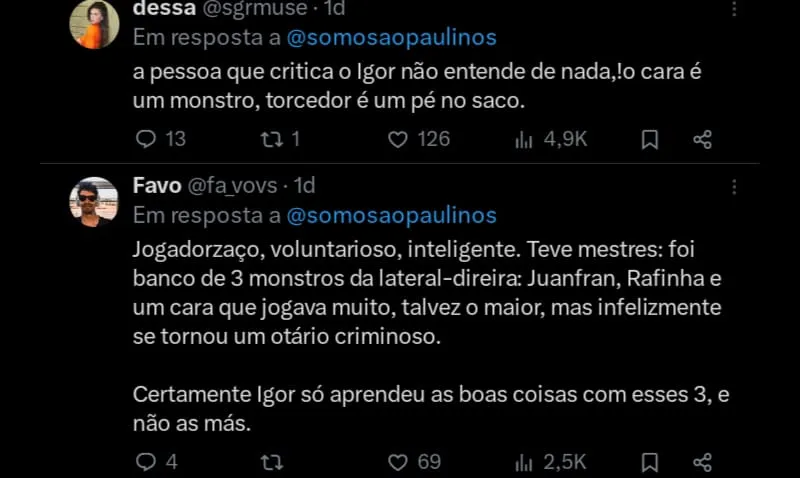Bookmark dessa's tweet
The height and width of the screenshot is (478, 800).
(649, 139)
